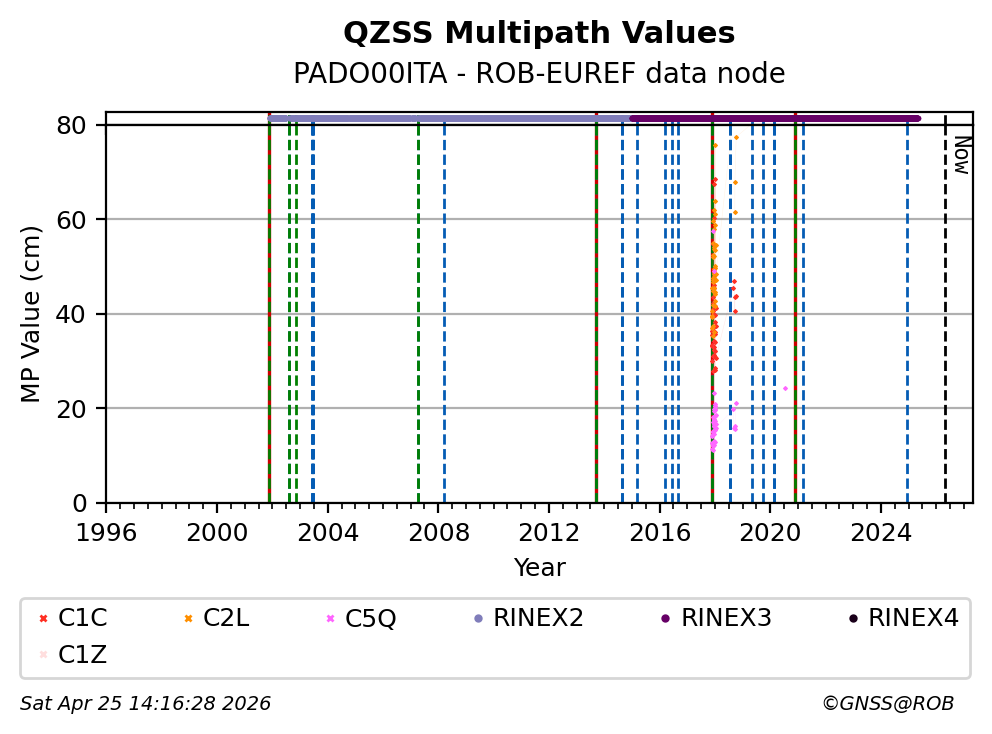Click the dark purple RINEX3 bar
The height and width of the screenshot is (734, 992).
click(x=775, y=118)
